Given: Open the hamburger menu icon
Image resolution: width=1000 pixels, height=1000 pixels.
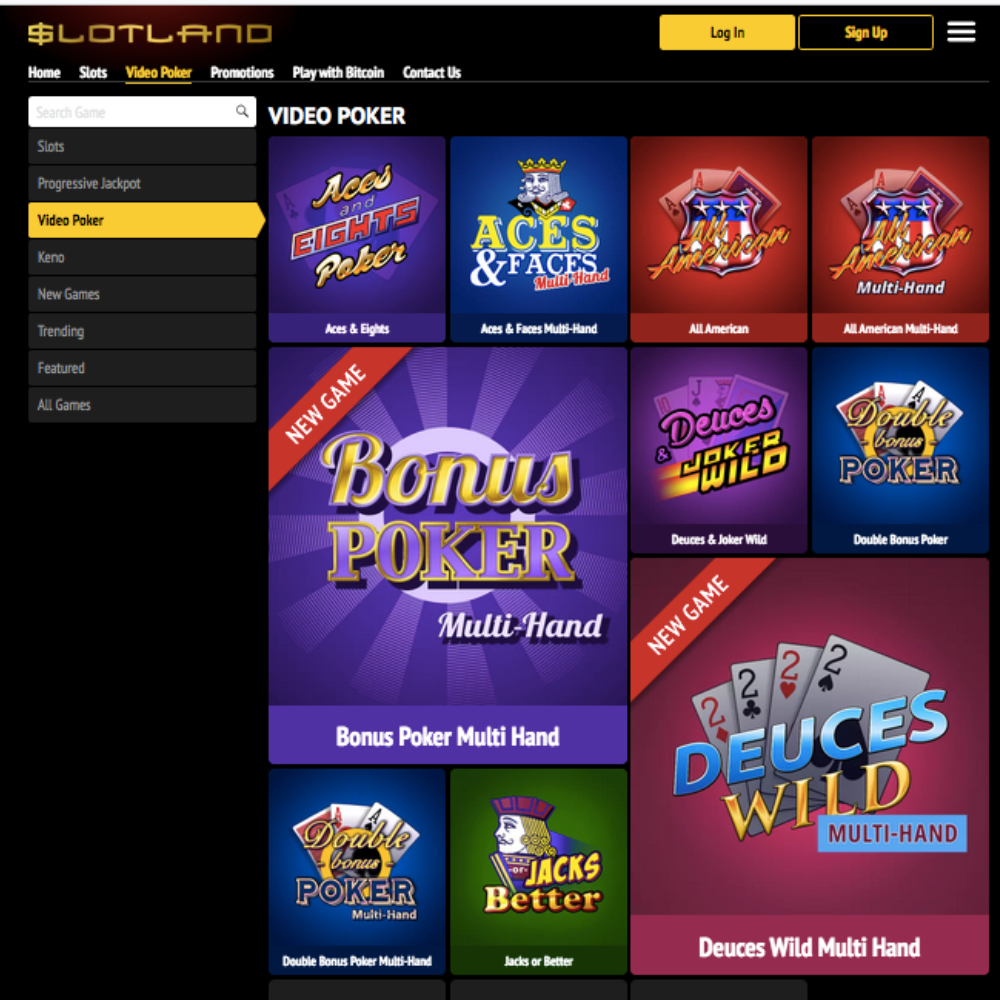Looking at the screenshot, I should pyautogui.click(x=960, y=32).
